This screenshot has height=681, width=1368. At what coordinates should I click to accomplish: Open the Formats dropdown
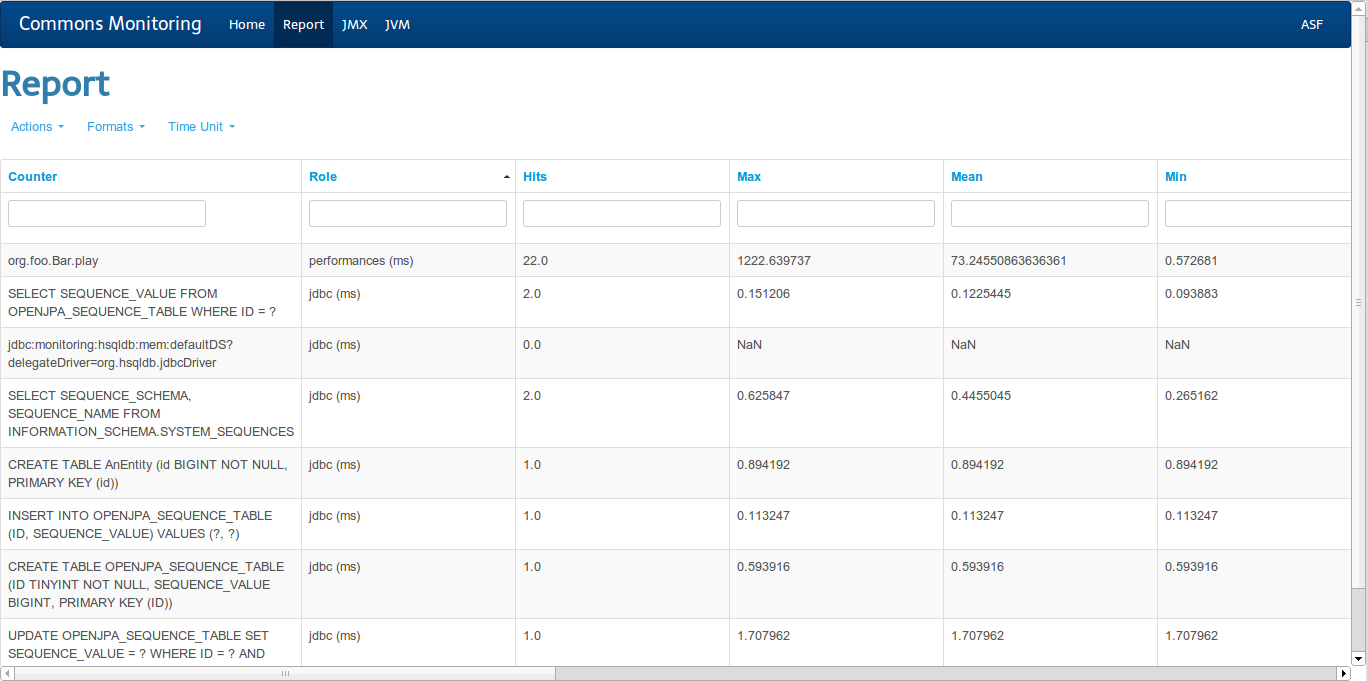pyautogui.click(x=115, y=126)
